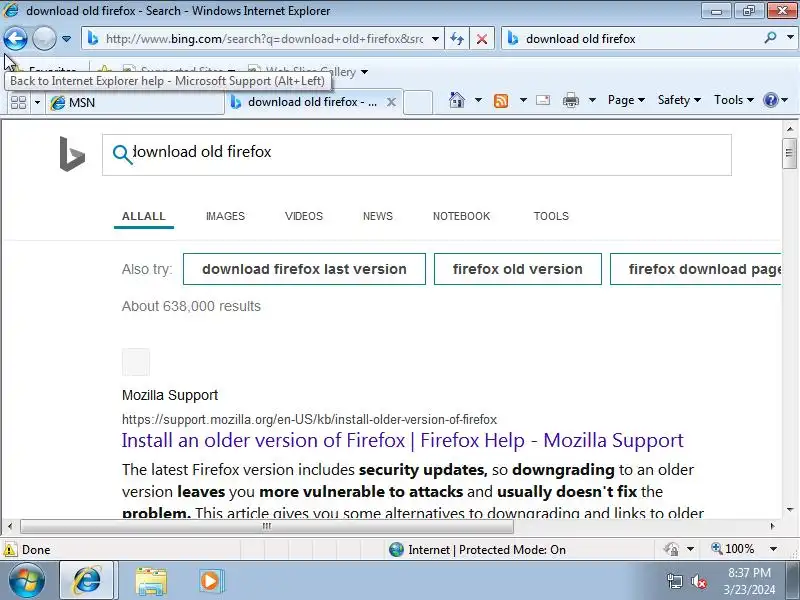Click the 'About 638,000 results' text

coord(191,306)
